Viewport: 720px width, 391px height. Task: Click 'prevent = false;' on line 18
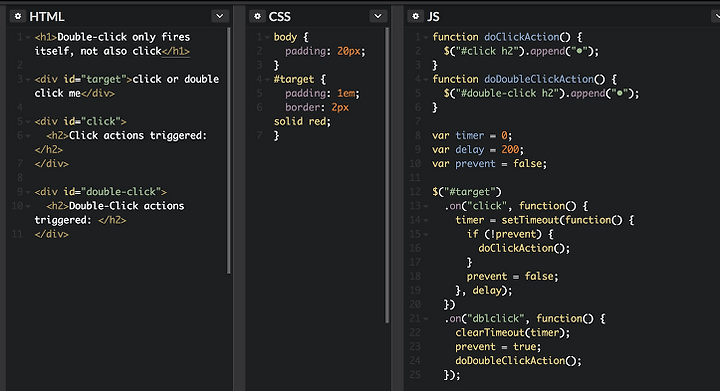pos(512,276)
